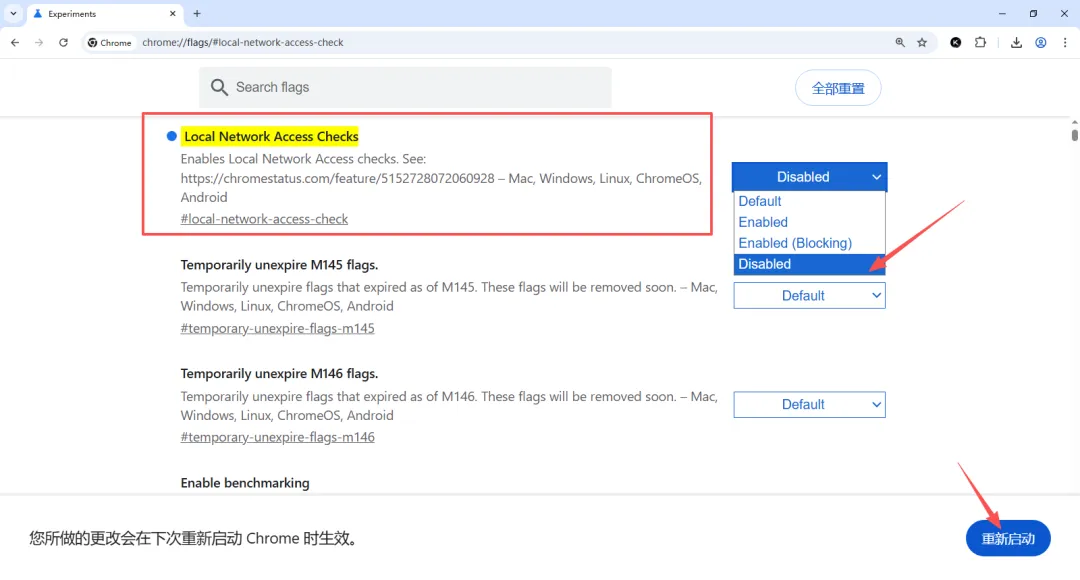Open the profile avatar icon
The image size is (1080, 580).
1041,43
